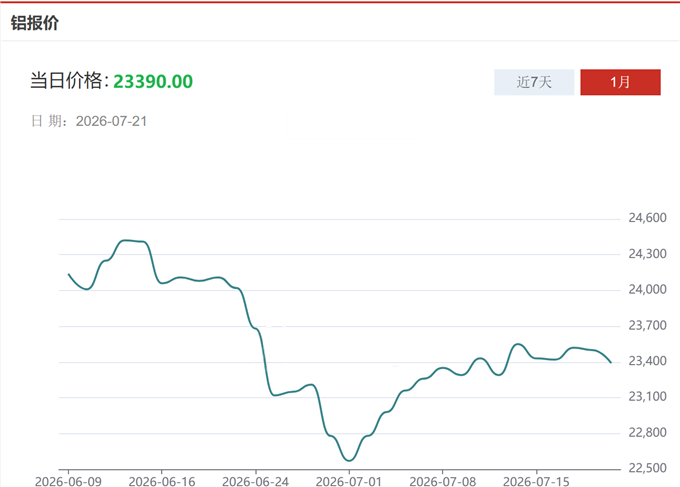Click the 铝报价 section title
Viewport: 680px width, 487px height.
click(35, 23)
